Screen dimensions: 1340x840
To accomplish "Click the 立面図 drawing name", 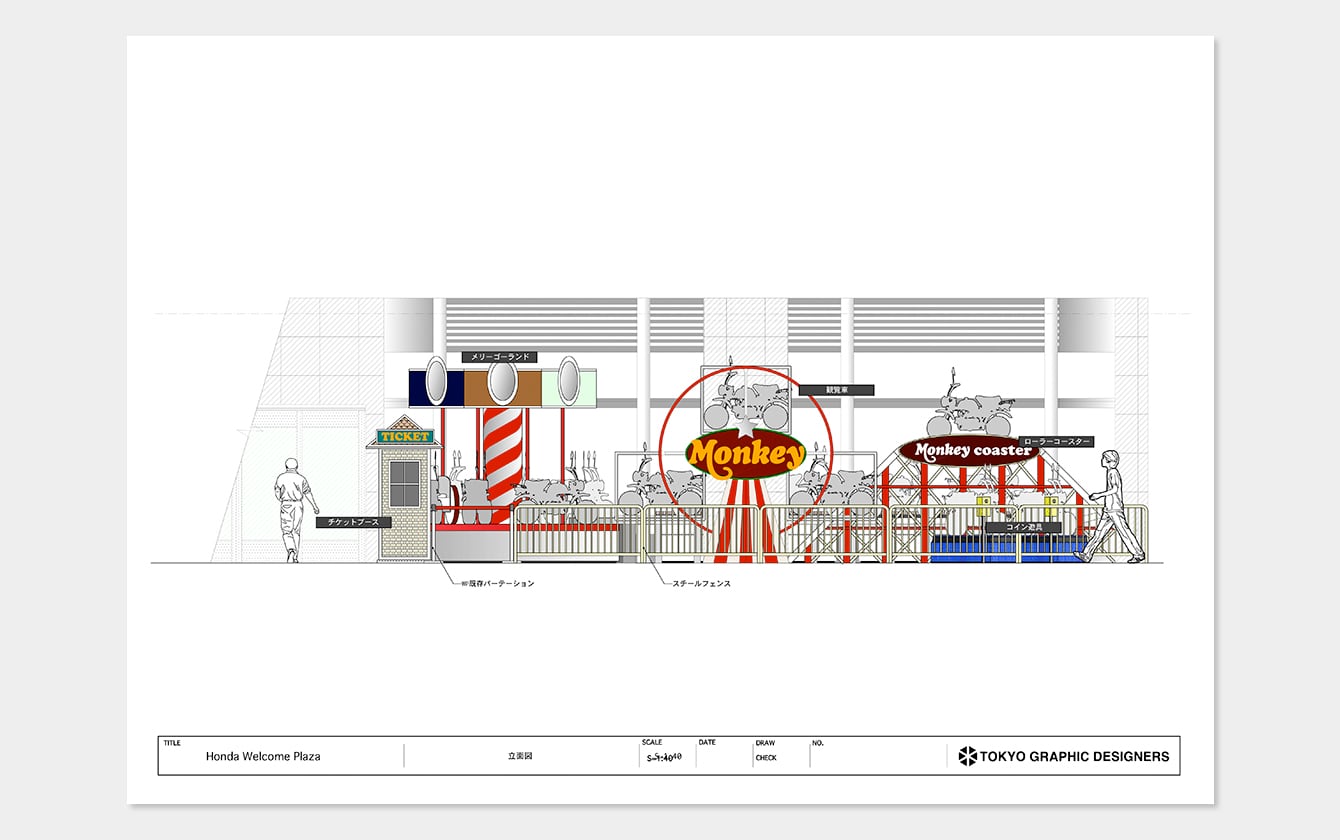I will tap(520, 757).
